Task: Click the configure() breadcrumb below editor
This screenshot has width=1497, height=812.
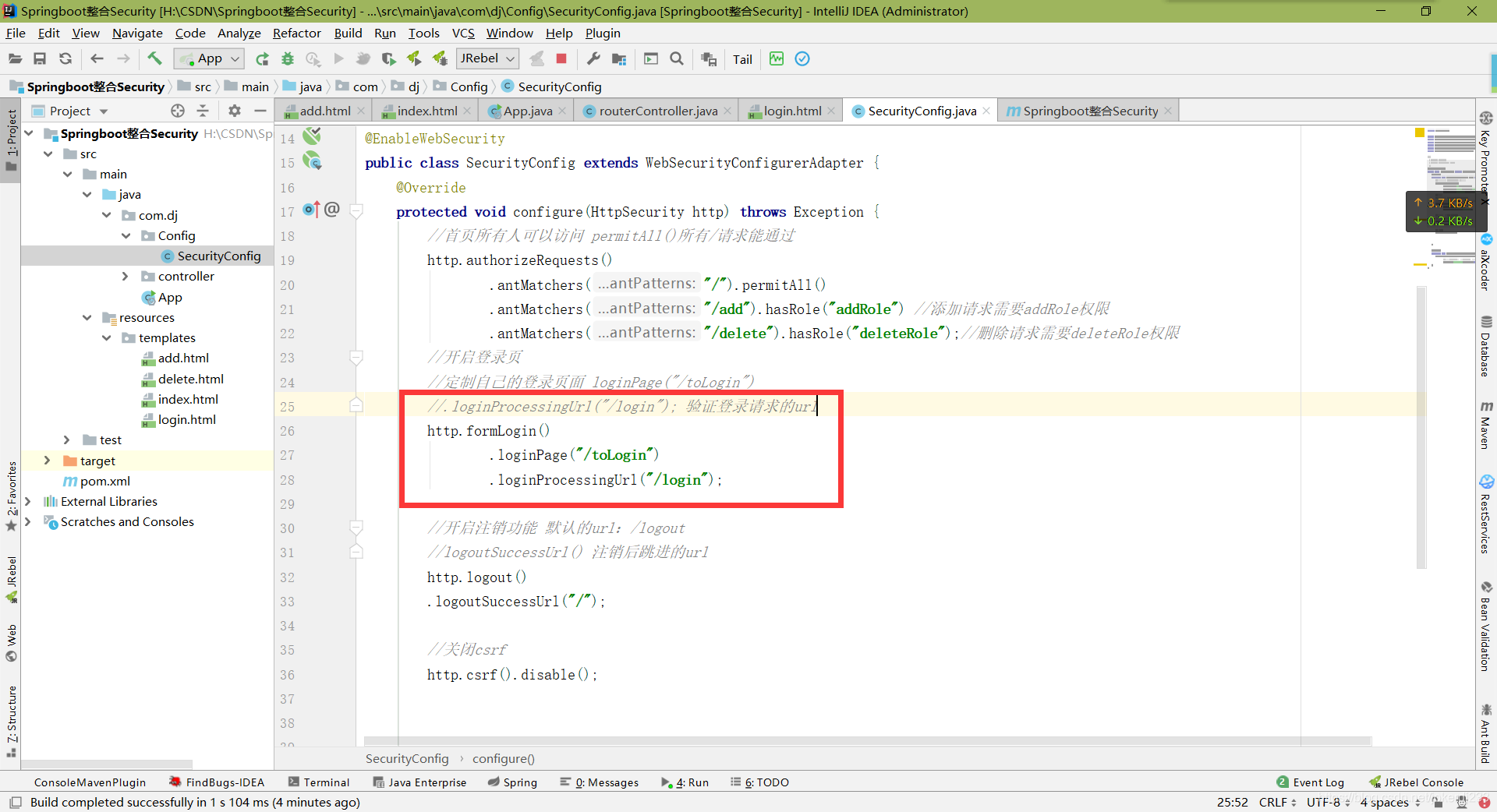Action: pyautogui.click(x=504, y=758)
